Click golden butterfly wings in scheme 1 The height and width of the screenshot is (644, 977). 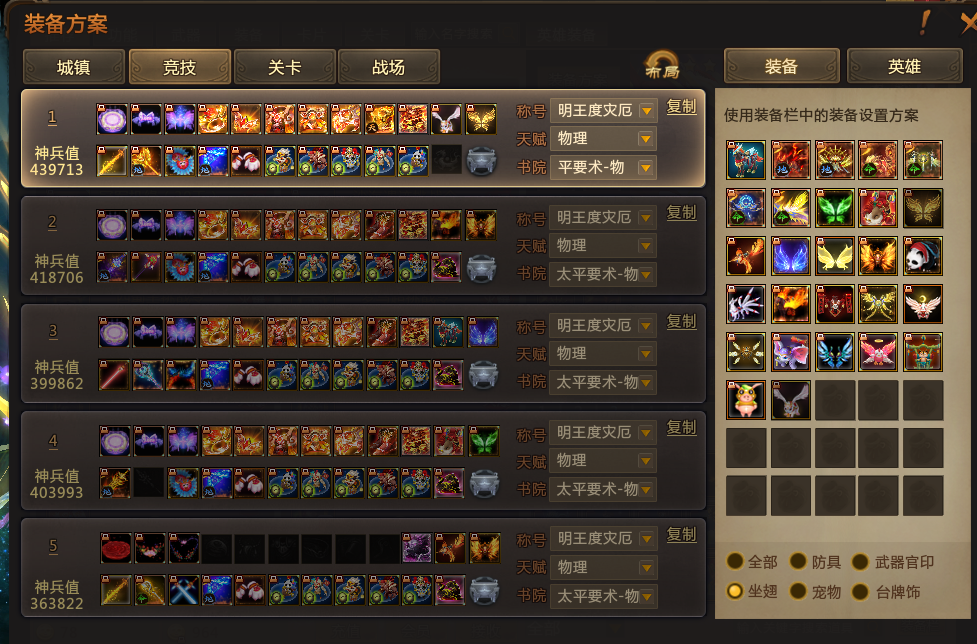point(481,119)
